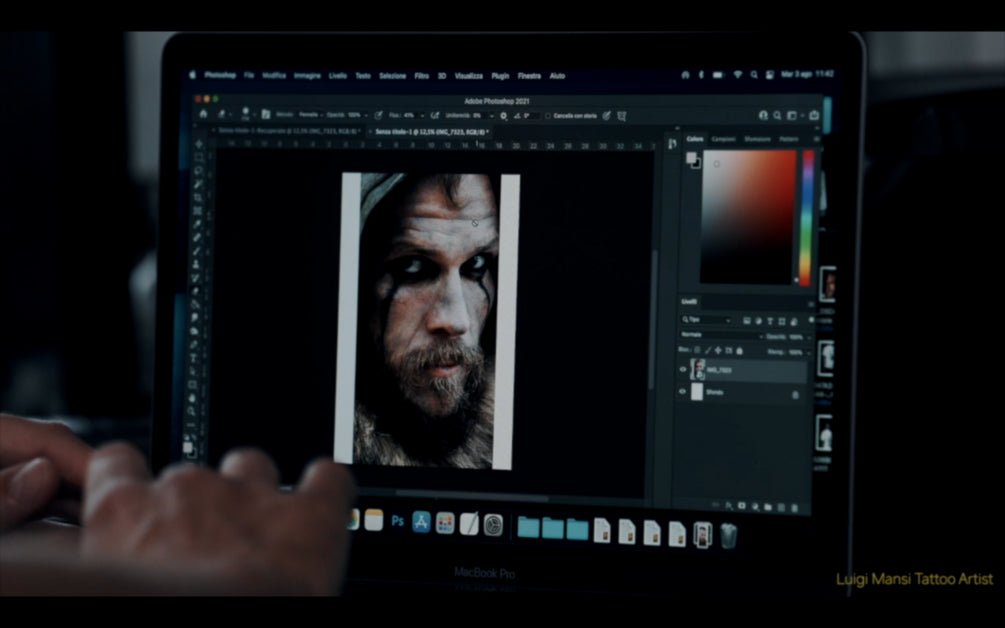This screenshot has width=1005, height=628.
Task: Select the Move tool in the toolbar
Action: point(199,145)
